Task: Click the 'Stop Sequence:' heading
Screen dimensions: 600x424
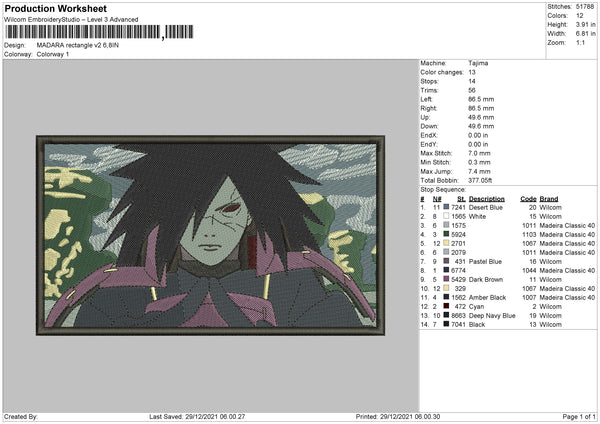Action: pos(443,189)
